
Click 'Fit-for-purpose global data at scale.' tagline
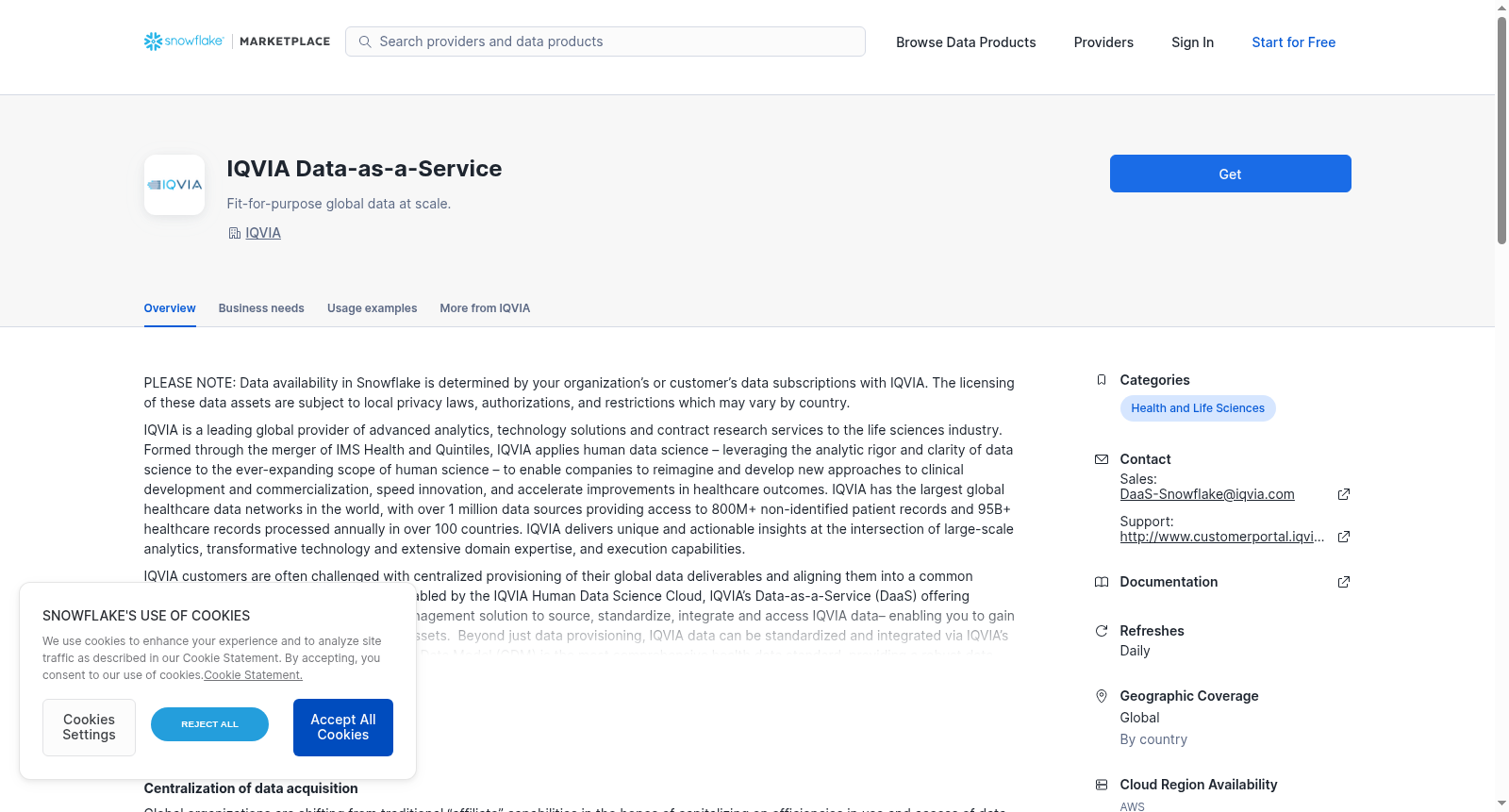click(339, 204)
